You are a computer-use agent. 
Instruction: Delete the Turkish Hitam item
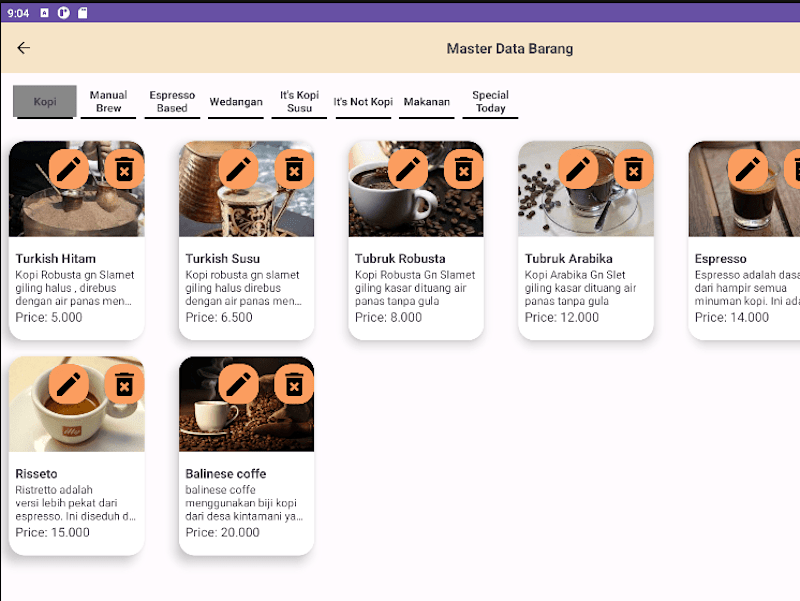(x=124, y=169)
